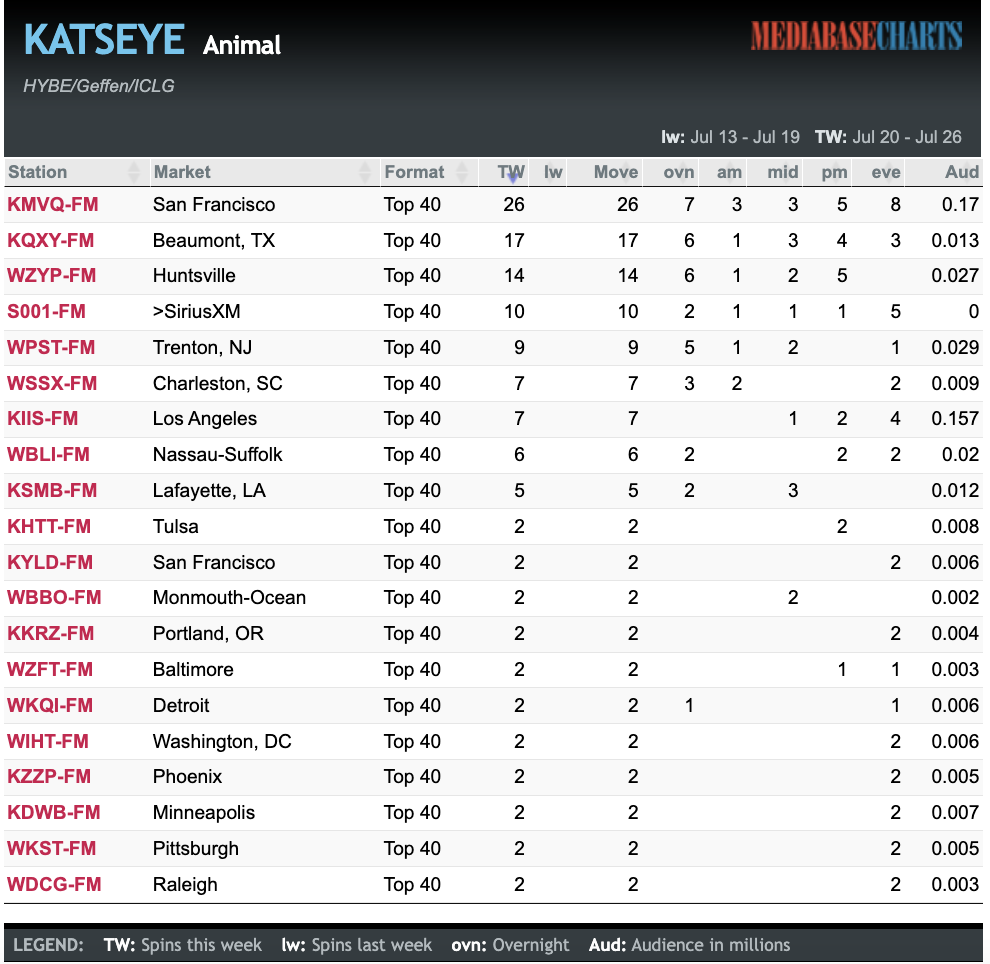Viewport: 990px width, 964px height.
Task: Open the S001-FM station link
Action: tap(46, 312)
